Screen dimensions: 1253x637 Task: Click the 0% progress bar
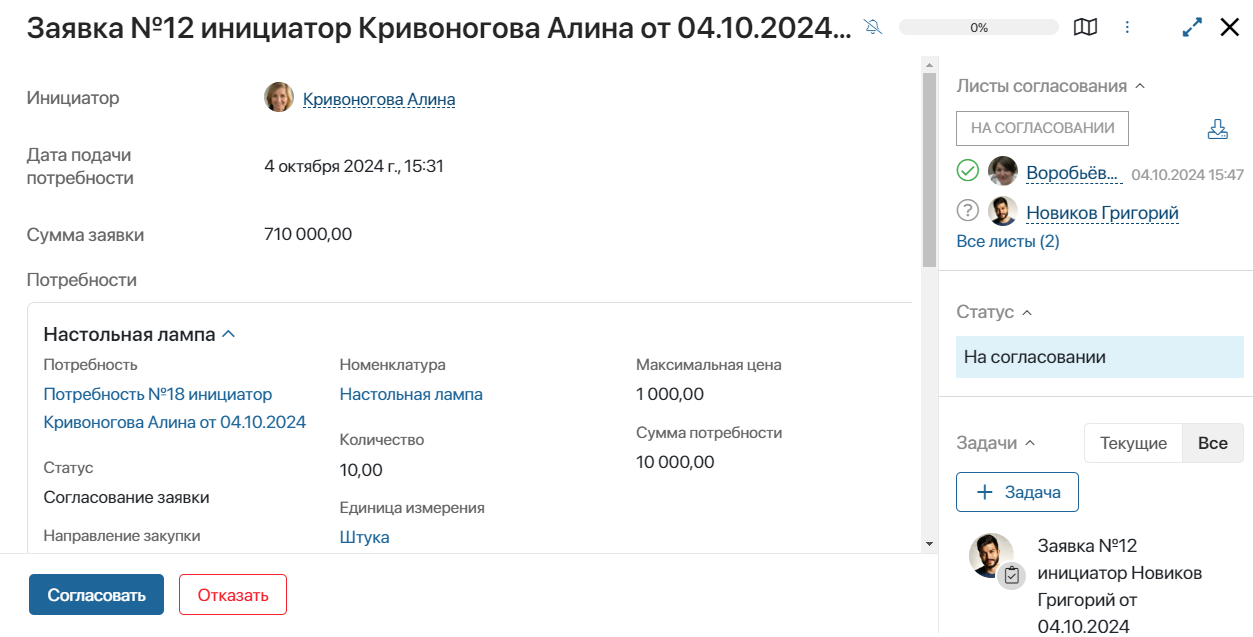tap(978, 27)
